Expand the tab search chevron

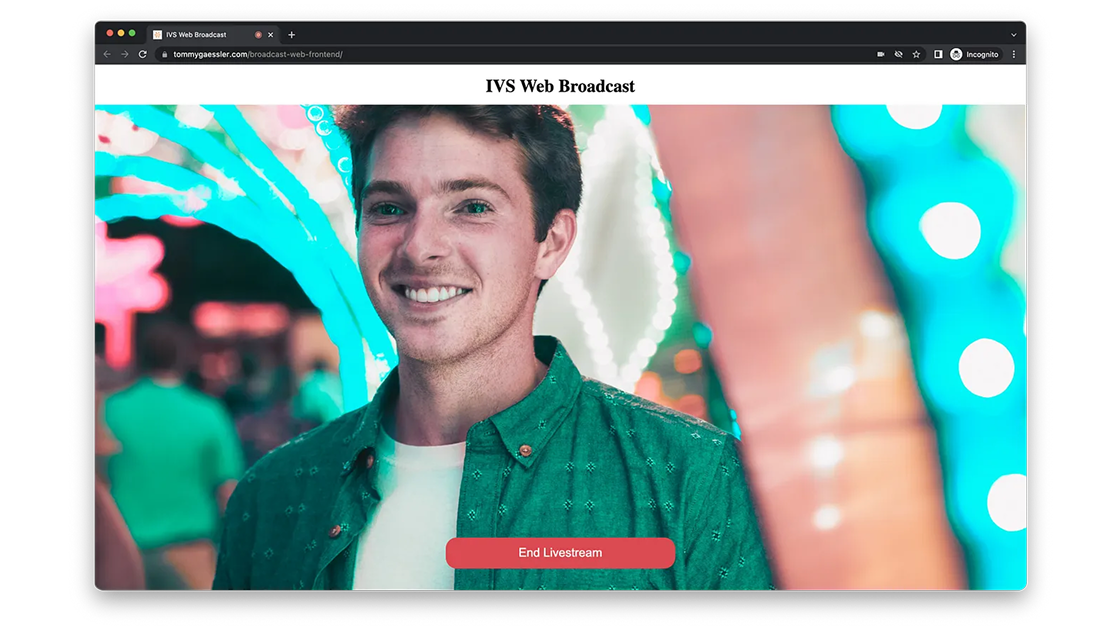point(1013,34)
